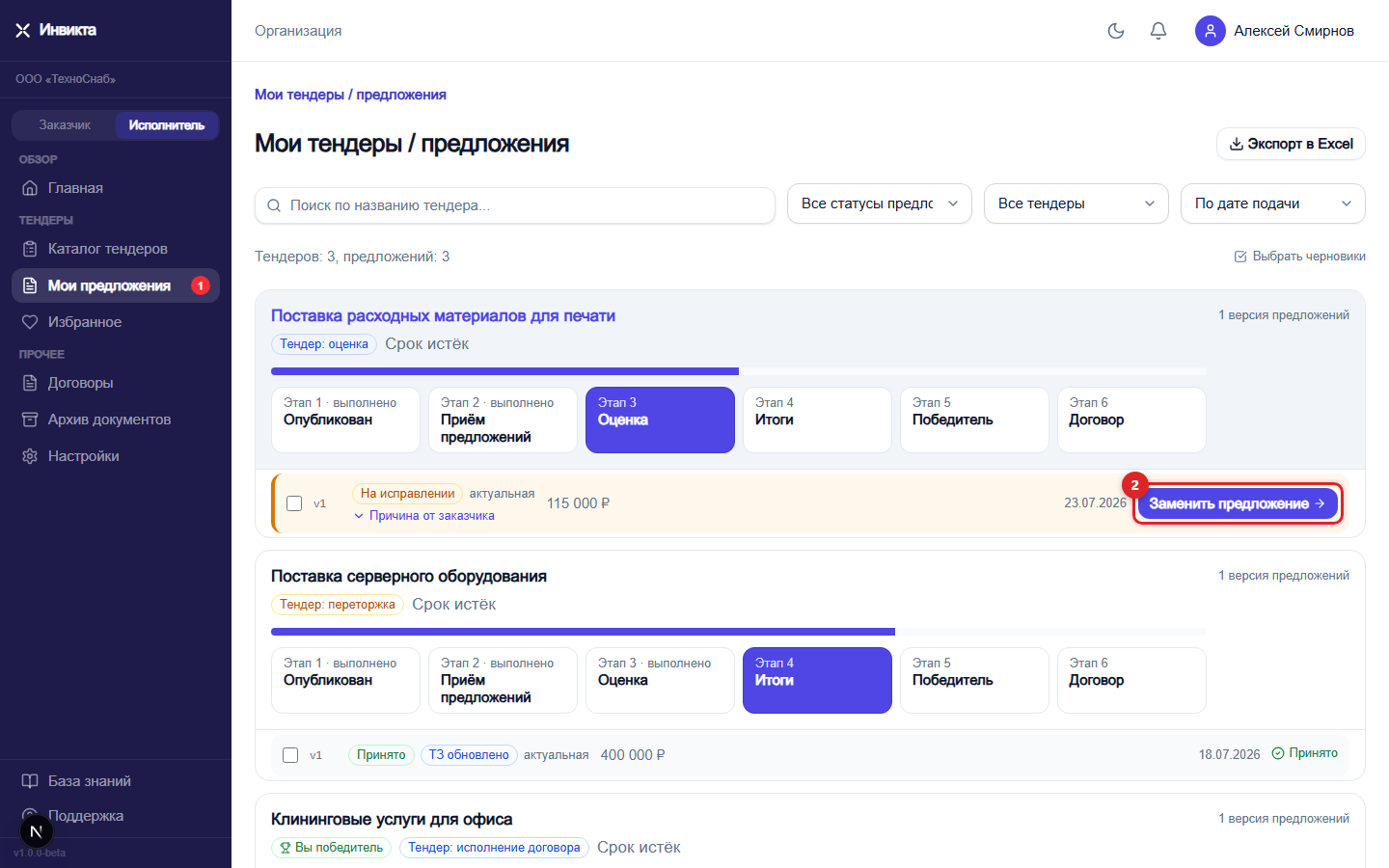Viewport: 1389px width, 868px height.
Task: Click the red badge on Мои предложения
Action: click(x=201, y=285)
